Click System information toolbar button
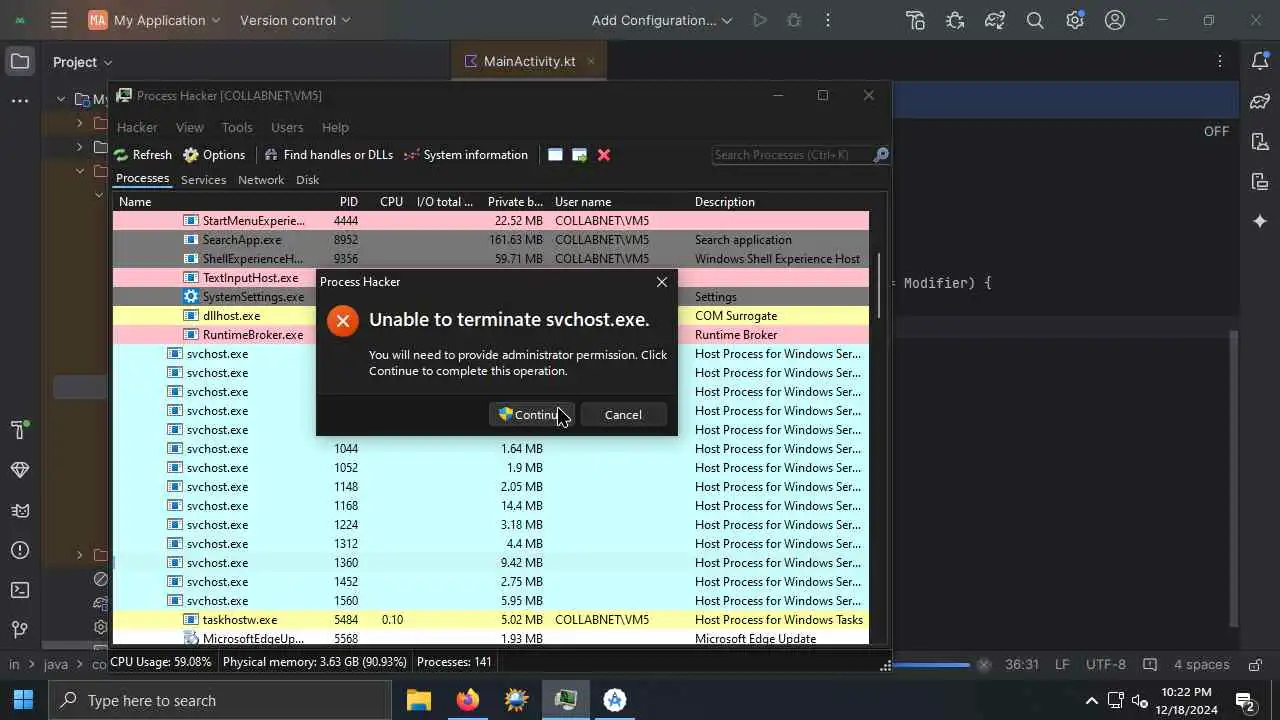Viewport: 1280px width, 720px height. coord(466,155)
